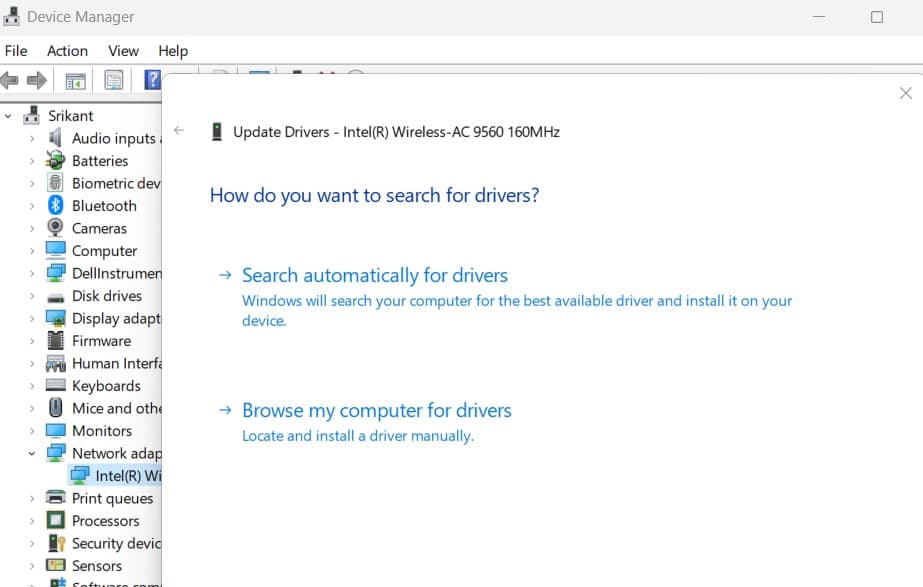Expand the Keyboards category
923x587 pixels.
(x=32, y=386)
